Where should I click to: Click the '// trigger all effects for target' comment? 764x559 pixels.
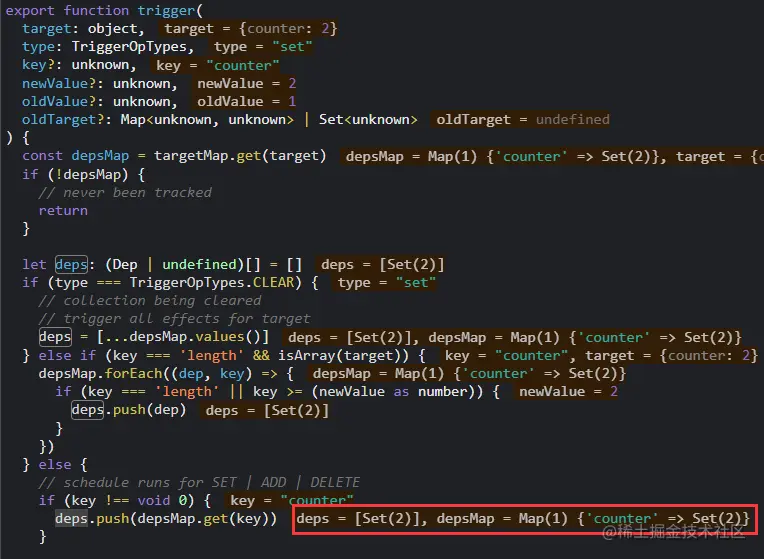point(174,319)
